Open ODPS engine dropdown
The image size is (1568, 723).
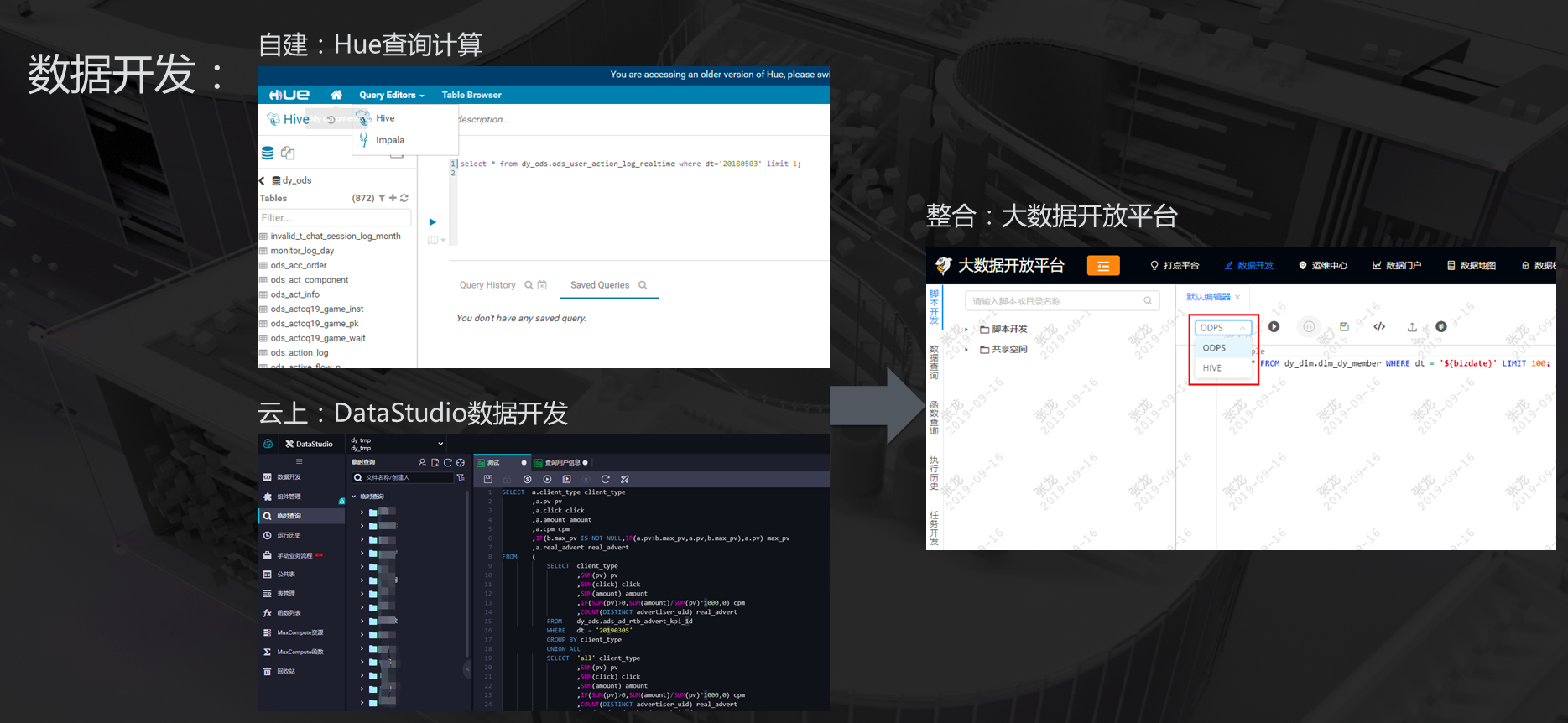point(1223,328)
